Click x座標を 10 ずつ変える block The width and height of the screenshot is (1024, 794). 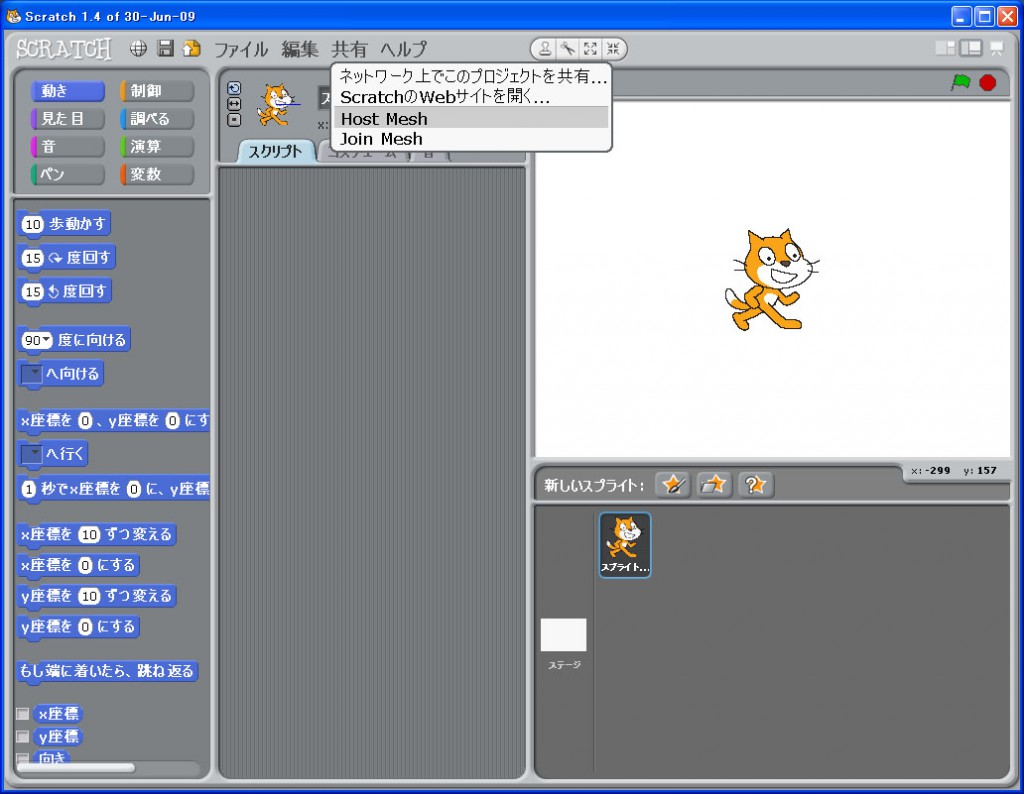(x=96, y=535)
